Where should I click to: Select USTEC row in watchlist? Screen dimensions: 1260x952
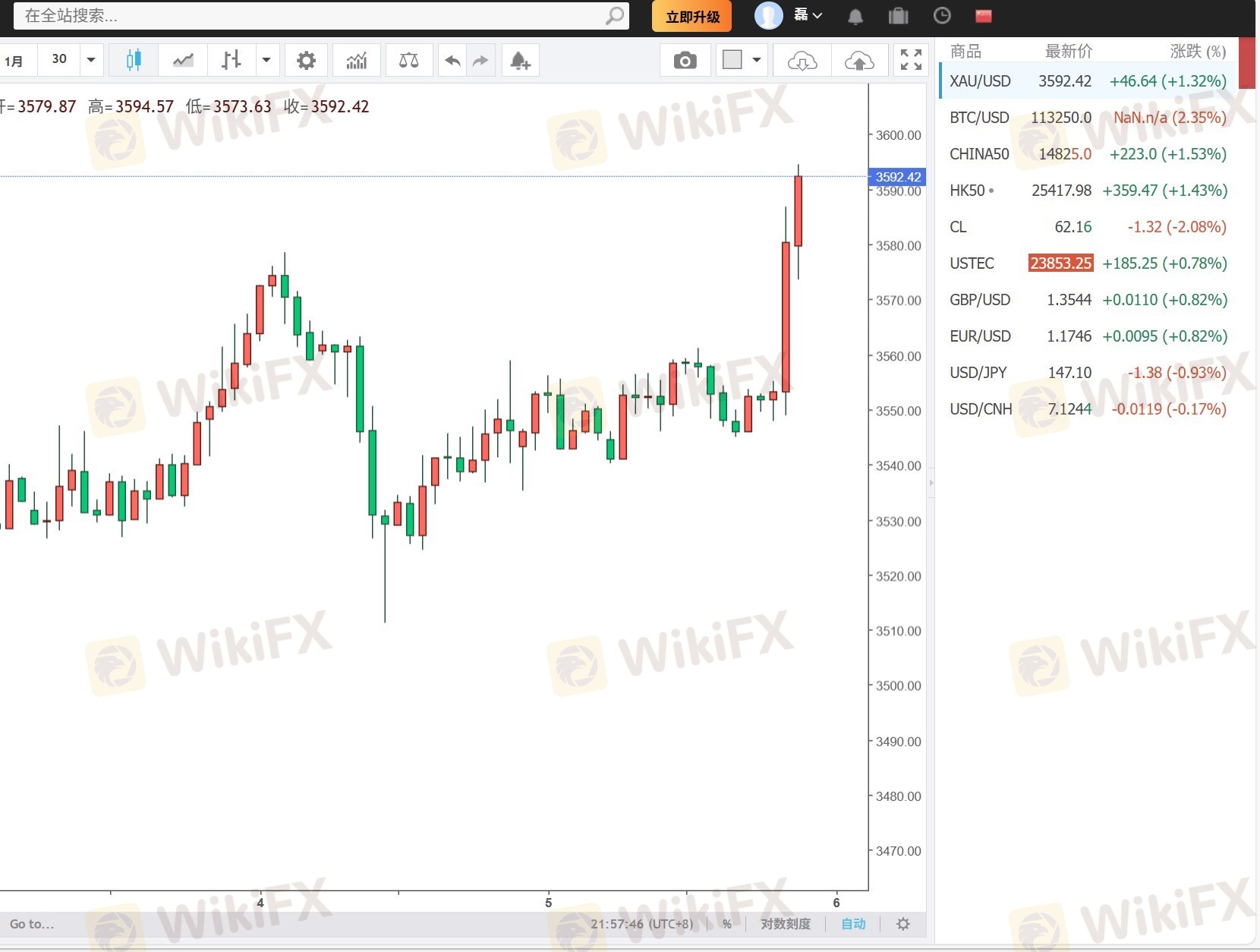coord(1088,263)
